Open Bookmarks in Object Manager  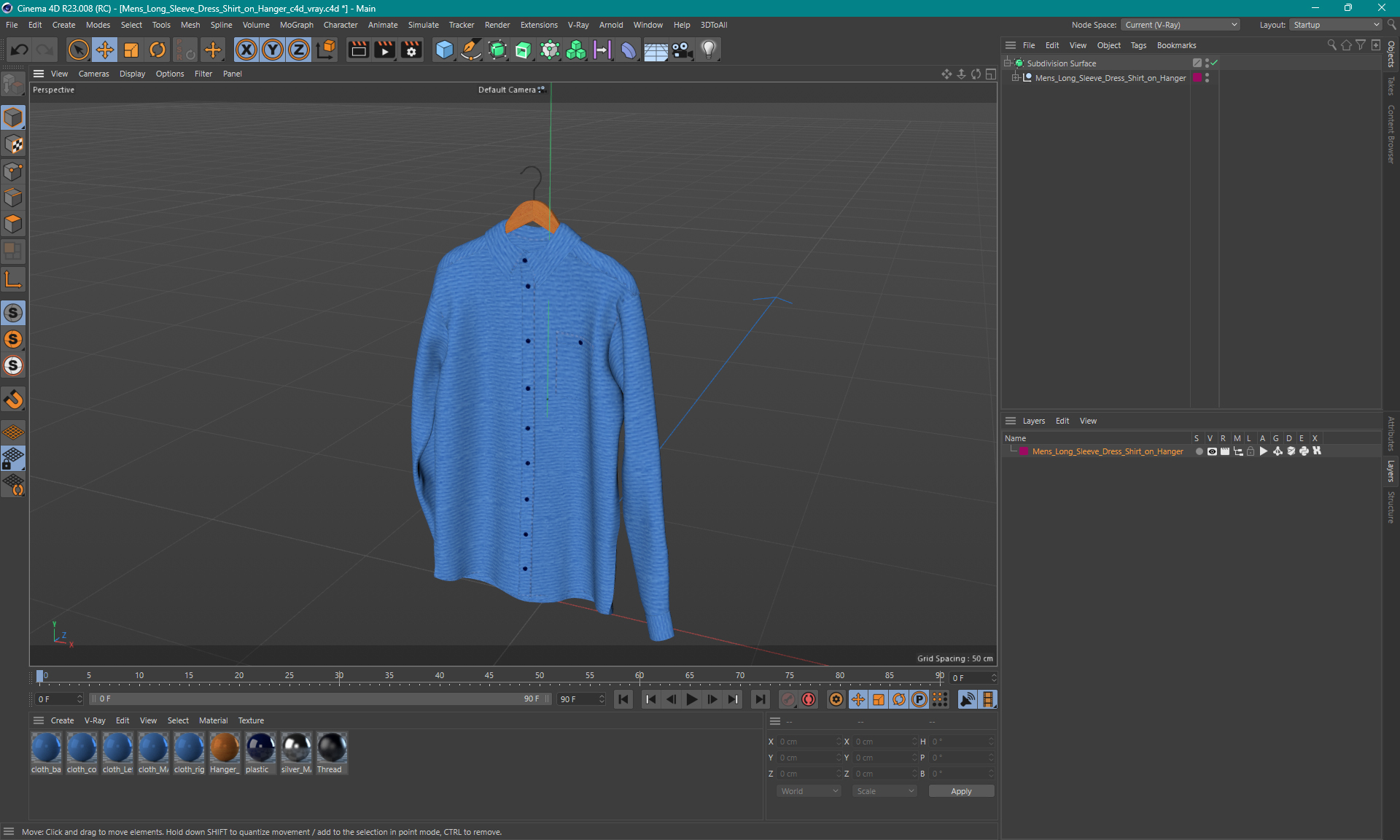click(x=1176, y=45)
